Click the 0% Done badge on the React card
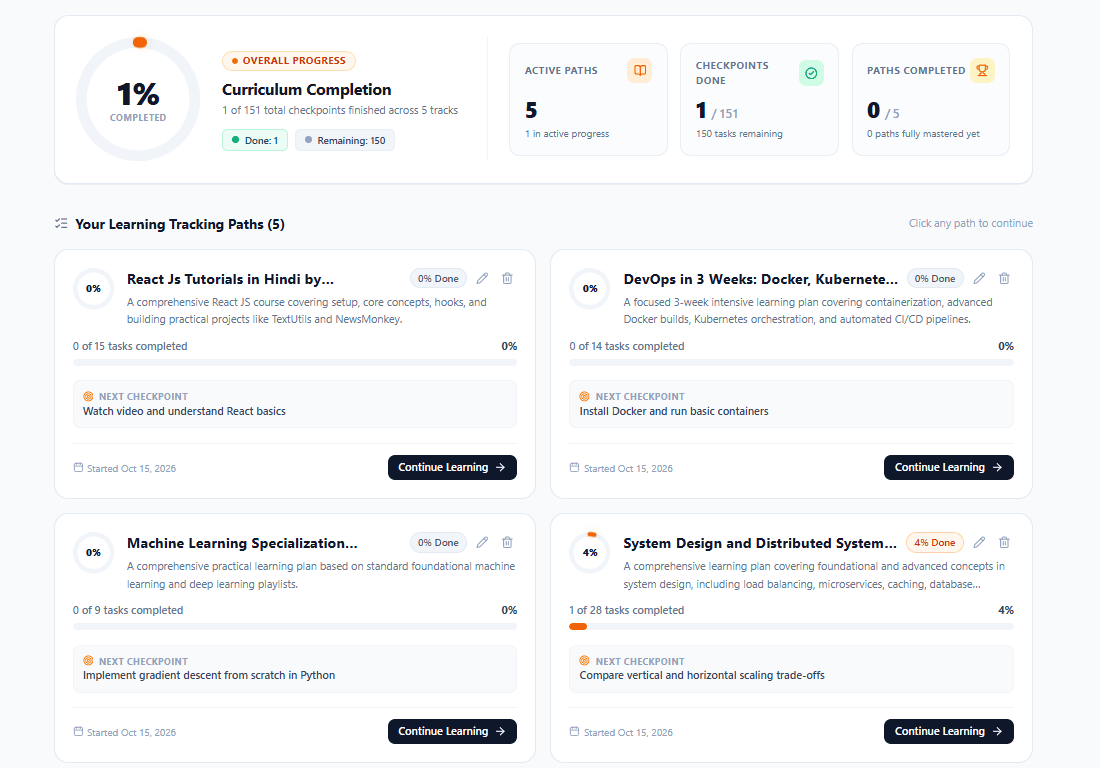 438,278
